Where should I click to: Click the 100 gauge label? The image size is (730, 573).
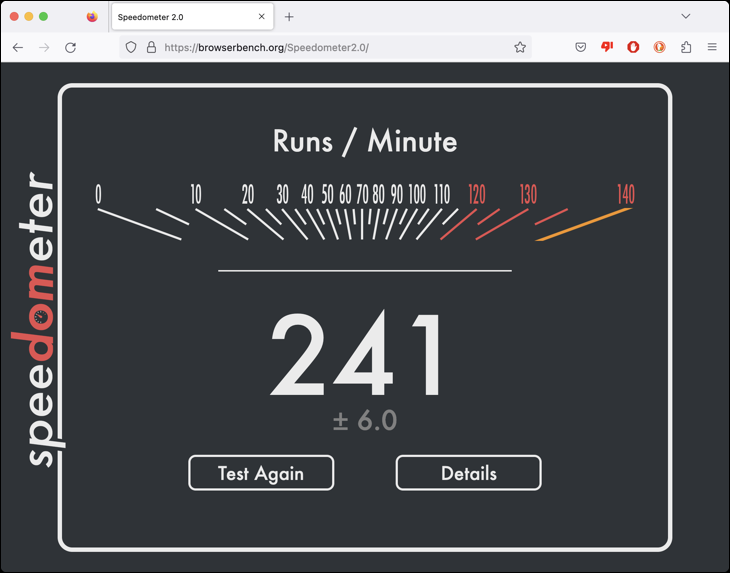click(x=417, y=194)
